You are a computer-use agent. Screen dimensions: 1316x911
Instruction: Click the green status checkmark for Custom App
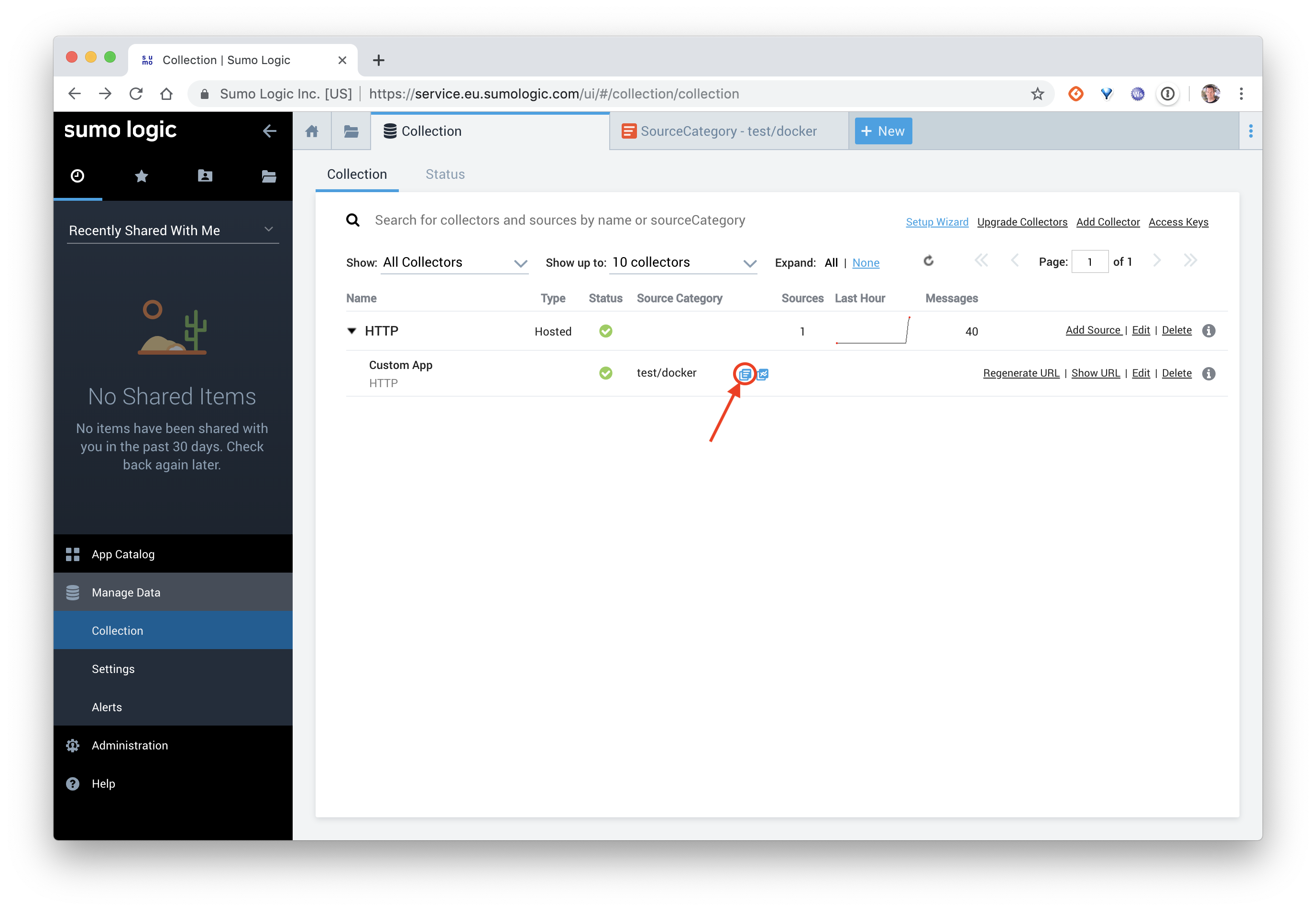604,373
